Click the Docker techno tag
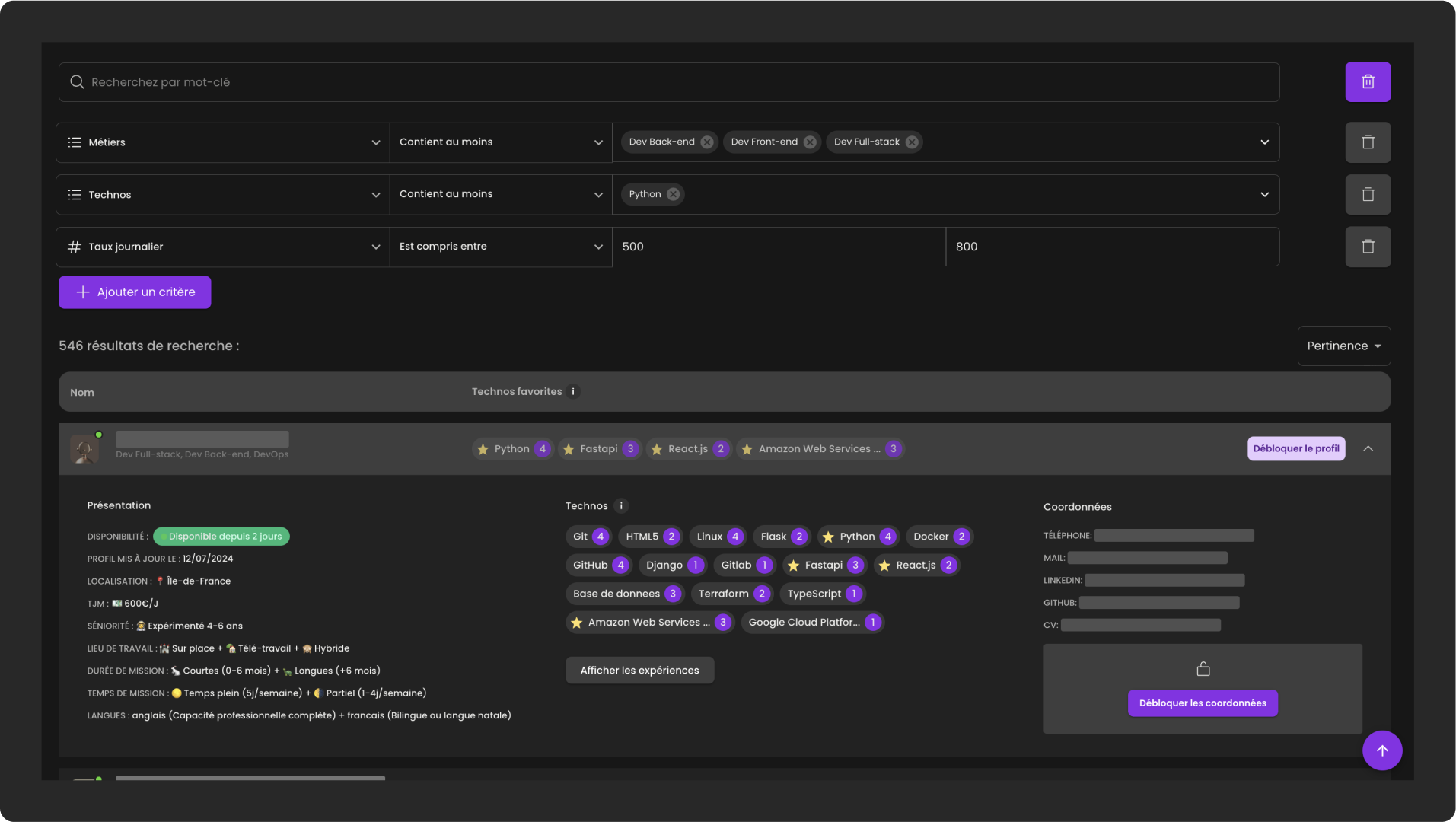The image size is (1456, 822). (x=940, y=537)
